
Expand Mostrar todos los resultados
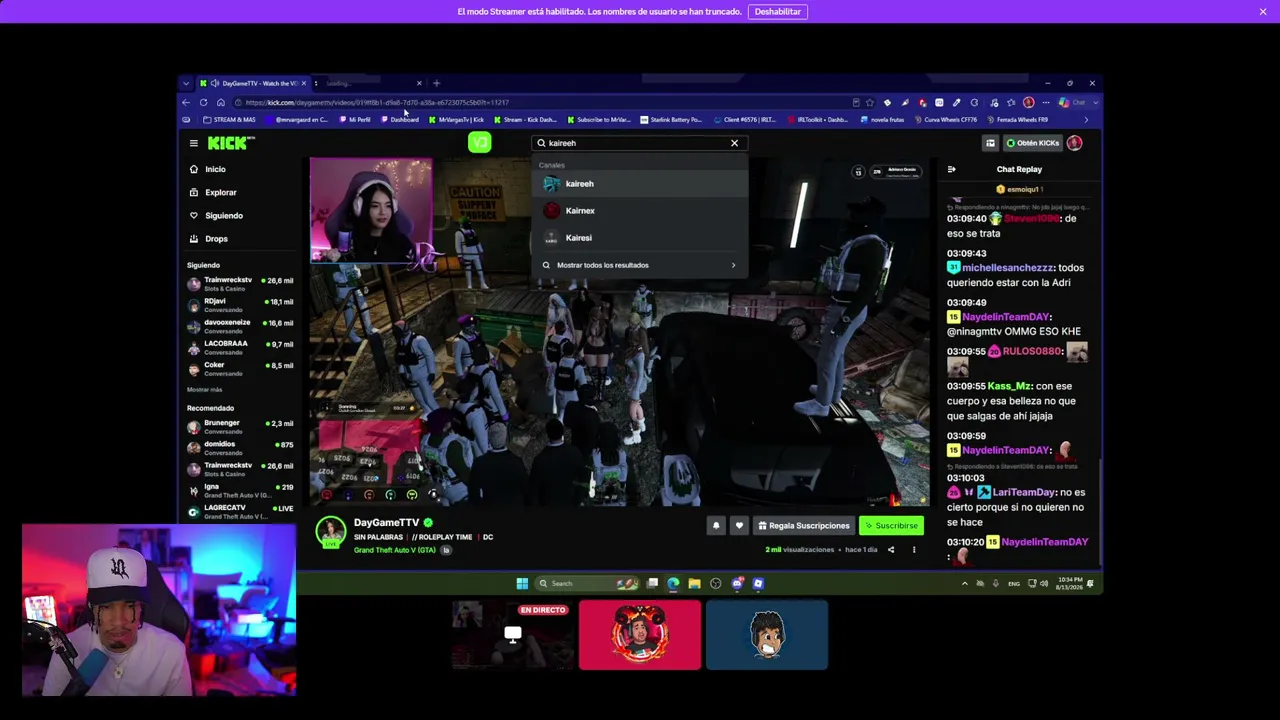coord(640,265)
